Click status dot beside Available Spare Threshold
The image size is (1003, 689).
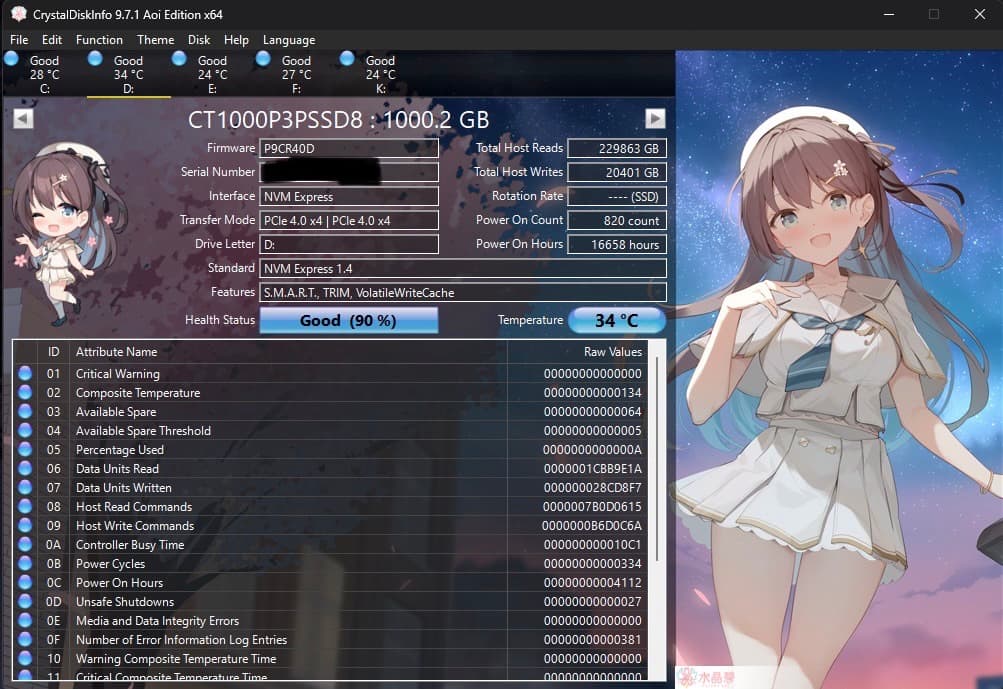coord(25,430)
